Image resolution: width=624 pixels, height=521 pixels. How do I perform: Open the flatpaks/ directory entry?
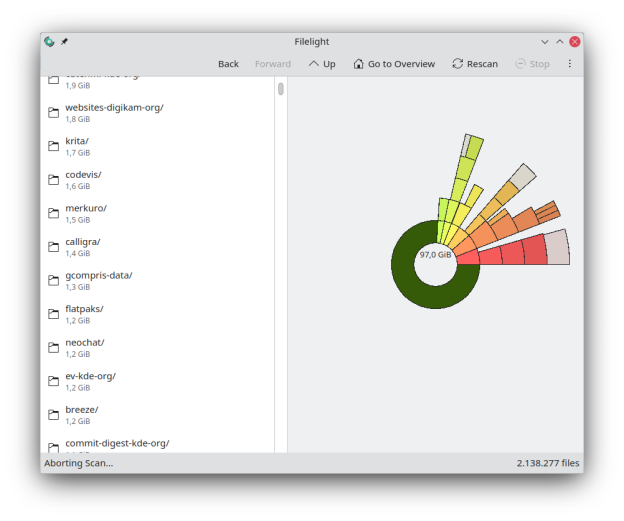tap(84, 309)
